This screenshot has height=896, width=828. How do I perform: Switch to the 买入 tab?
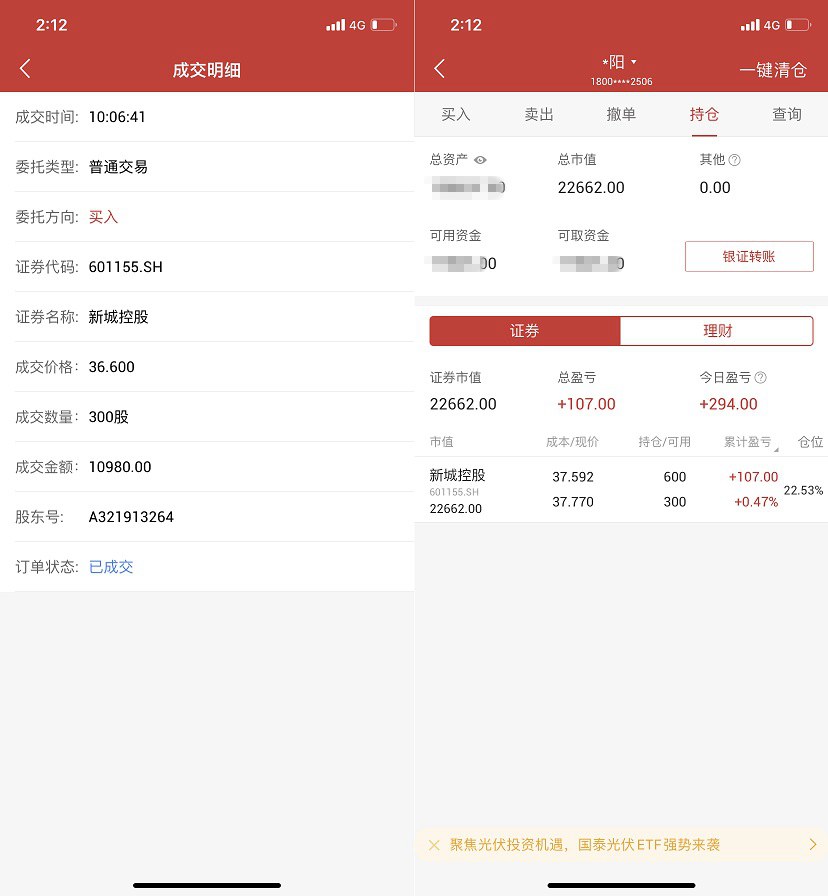click(x=456, y=115)
